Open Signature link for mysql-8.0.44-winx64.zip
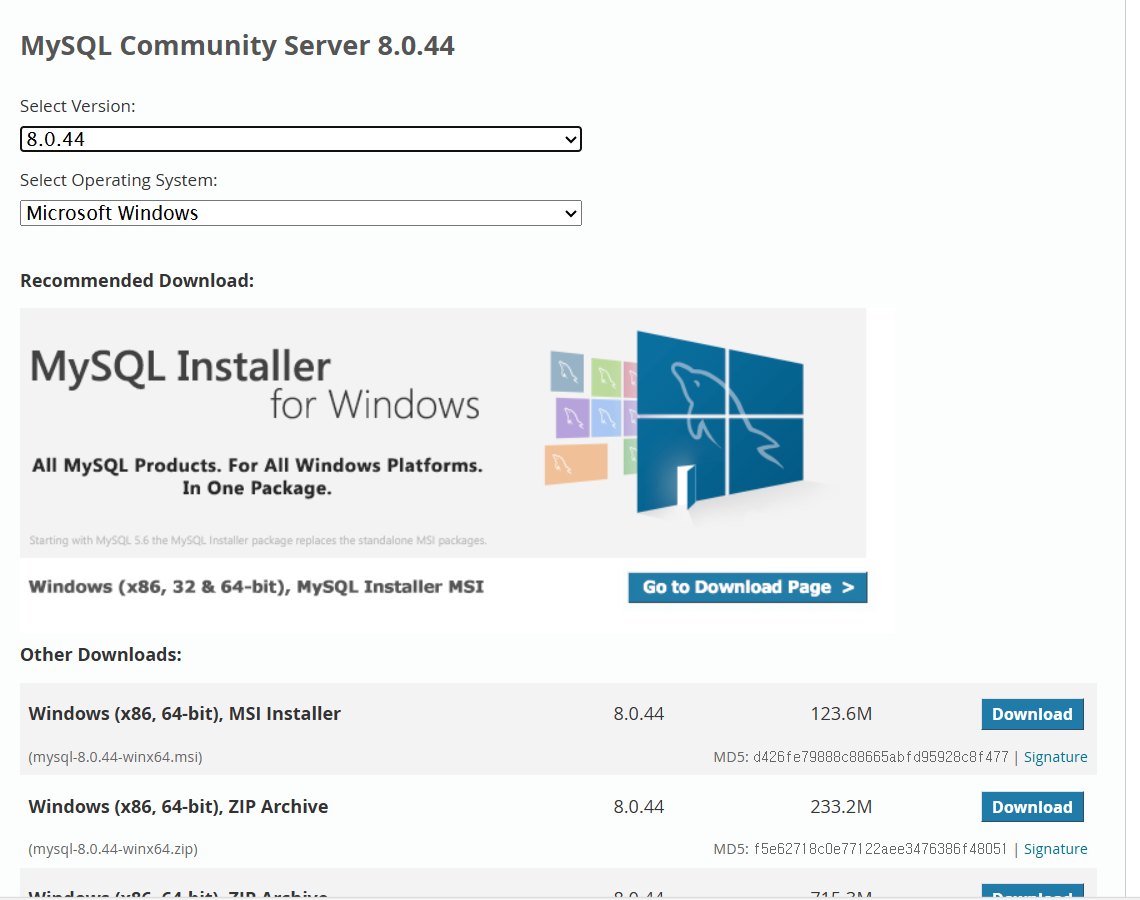Image resolution: width=1140 pixels, height=900 pixels. pyautogui.click(x=1056, y=849)
